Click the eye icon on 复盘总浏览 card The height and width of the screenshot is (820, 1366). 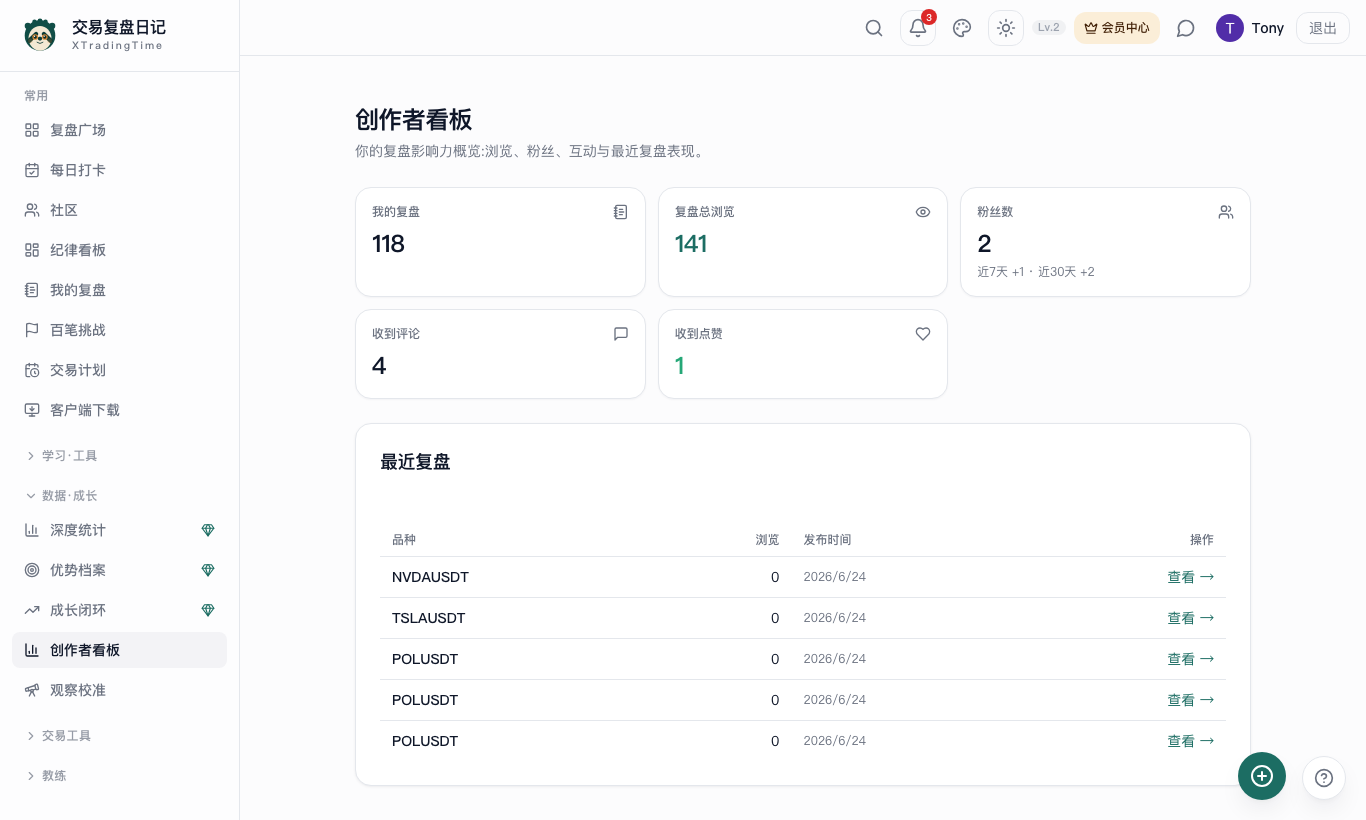(923, 212)
